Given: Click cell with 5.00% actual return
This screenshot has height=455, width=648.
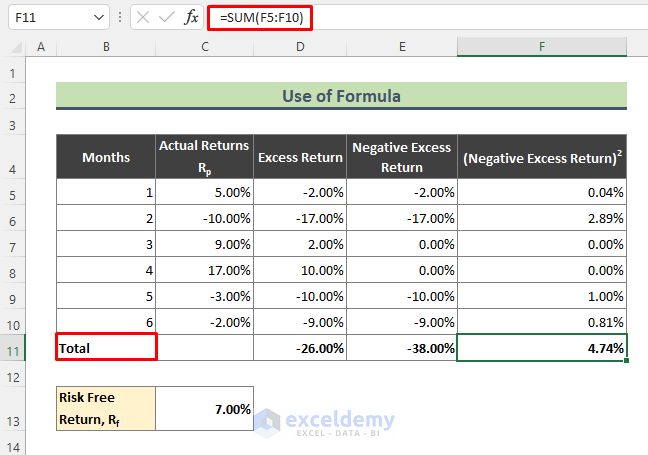Looking at the screenshot, I should [205, 192].
